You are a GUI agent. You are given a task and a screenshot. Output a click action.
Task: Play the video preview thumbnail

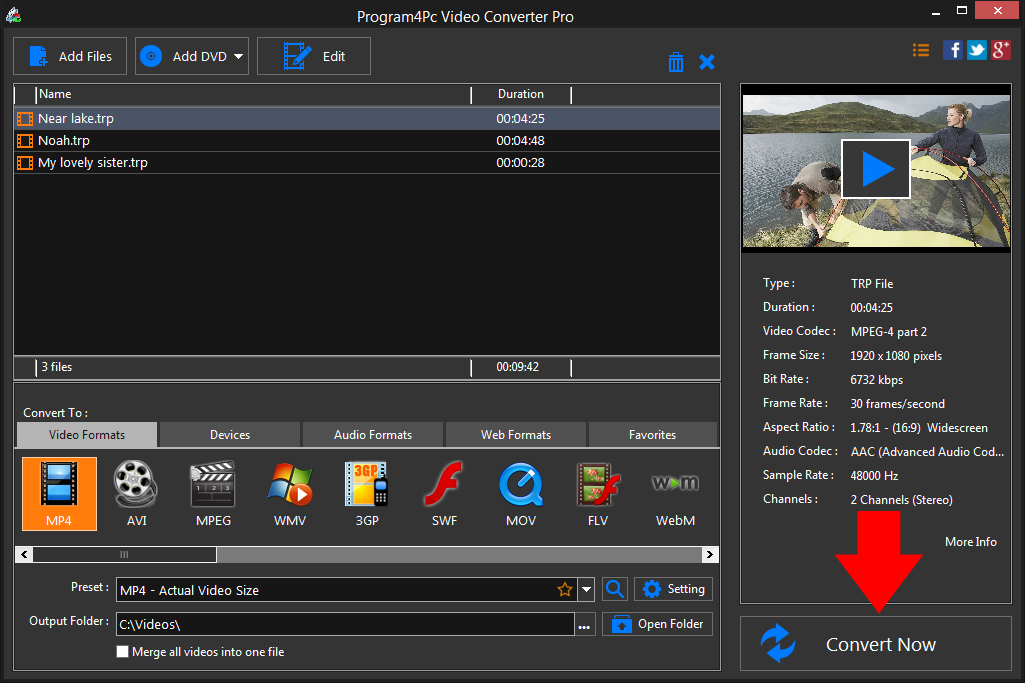[x=875, y=168]
